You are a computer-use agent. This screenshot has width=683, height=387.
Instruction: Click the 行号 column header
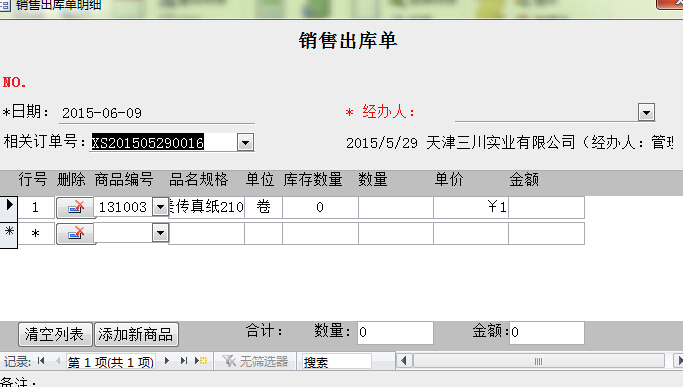click(33, 180)
